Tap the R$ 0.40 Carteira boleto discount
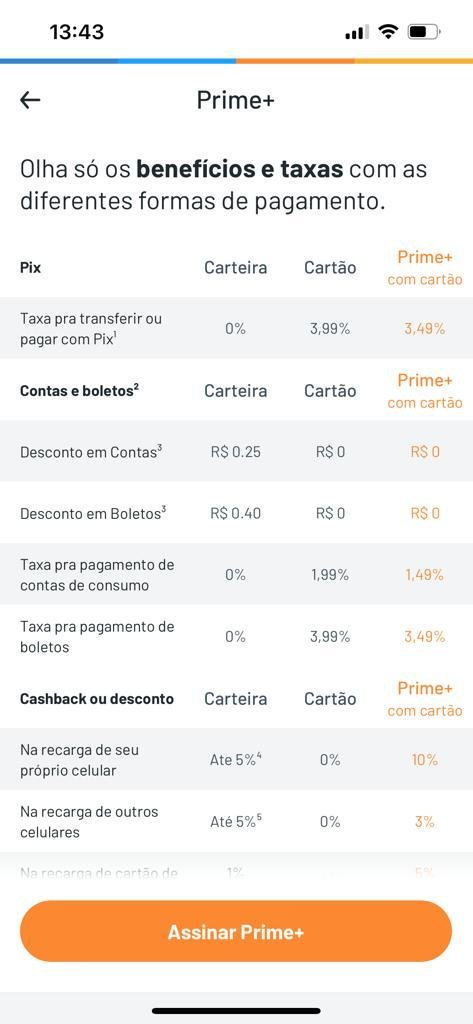This screenshot has height=1024, width=473. tap(235, 513)
